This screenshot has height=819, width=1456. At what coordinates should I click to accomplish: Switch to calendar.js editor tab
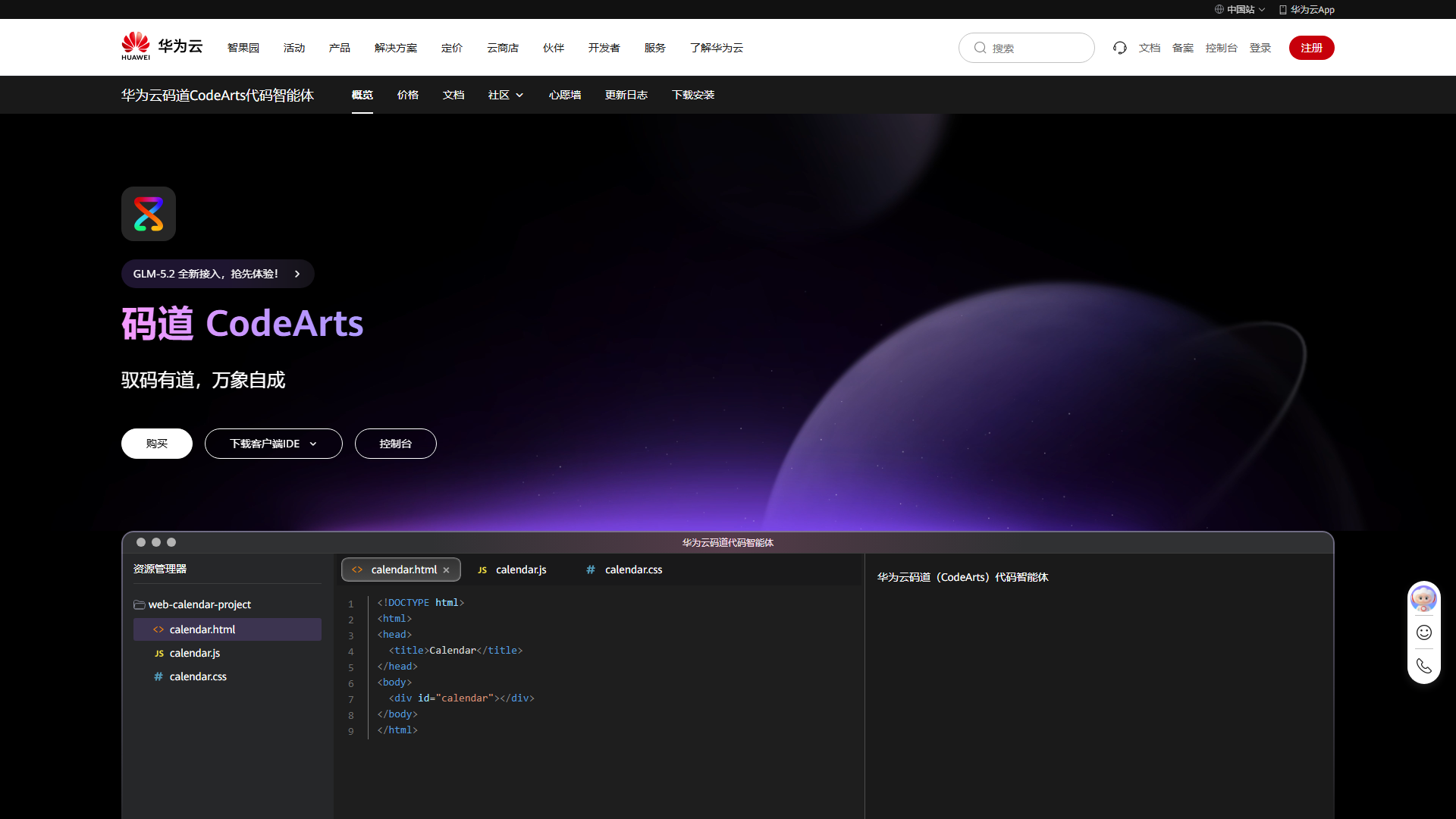click(x=512, y=570)
